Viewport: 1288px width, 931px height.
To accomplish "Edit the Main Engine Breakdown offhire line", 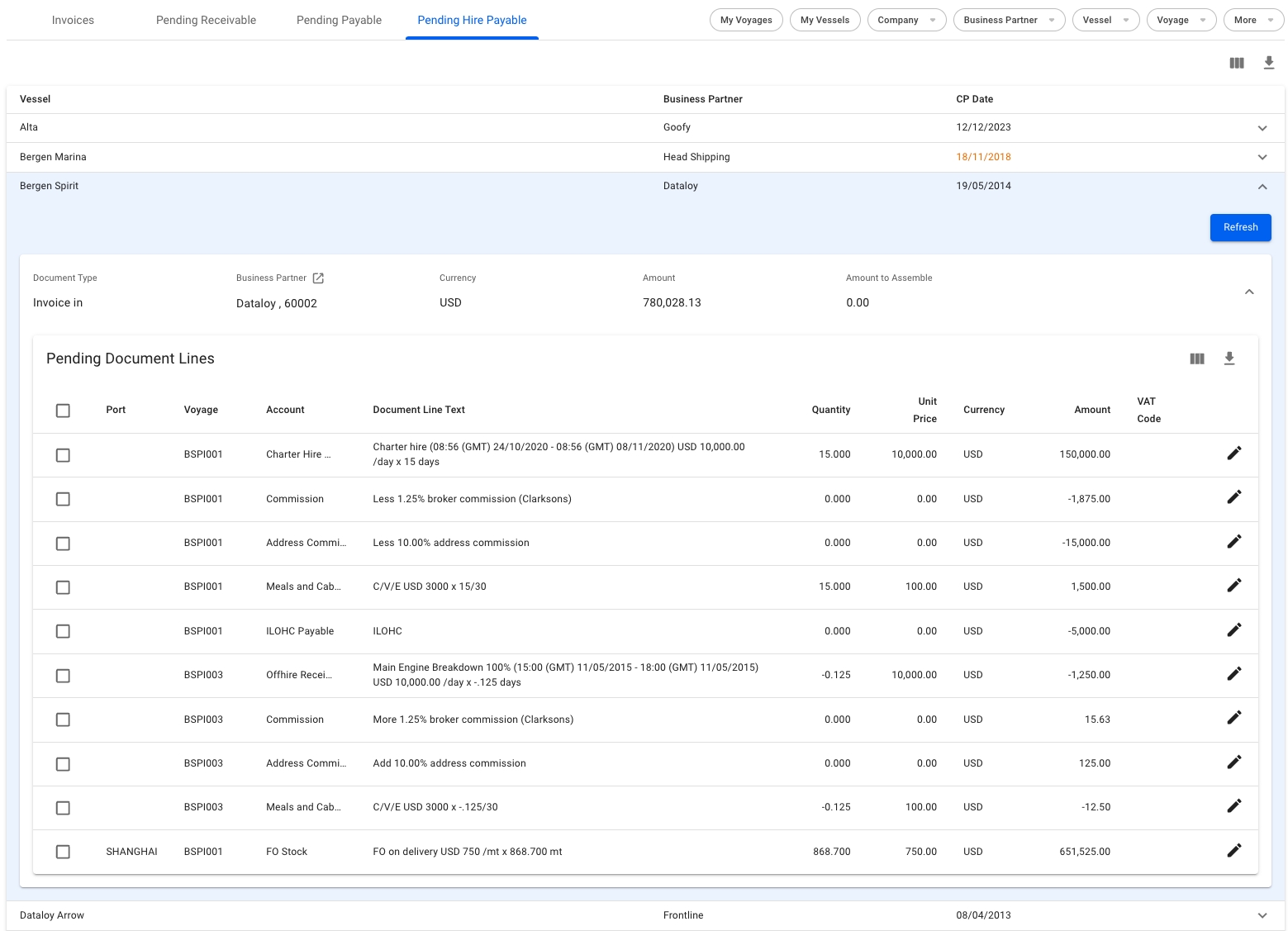I will [1233, 674].
